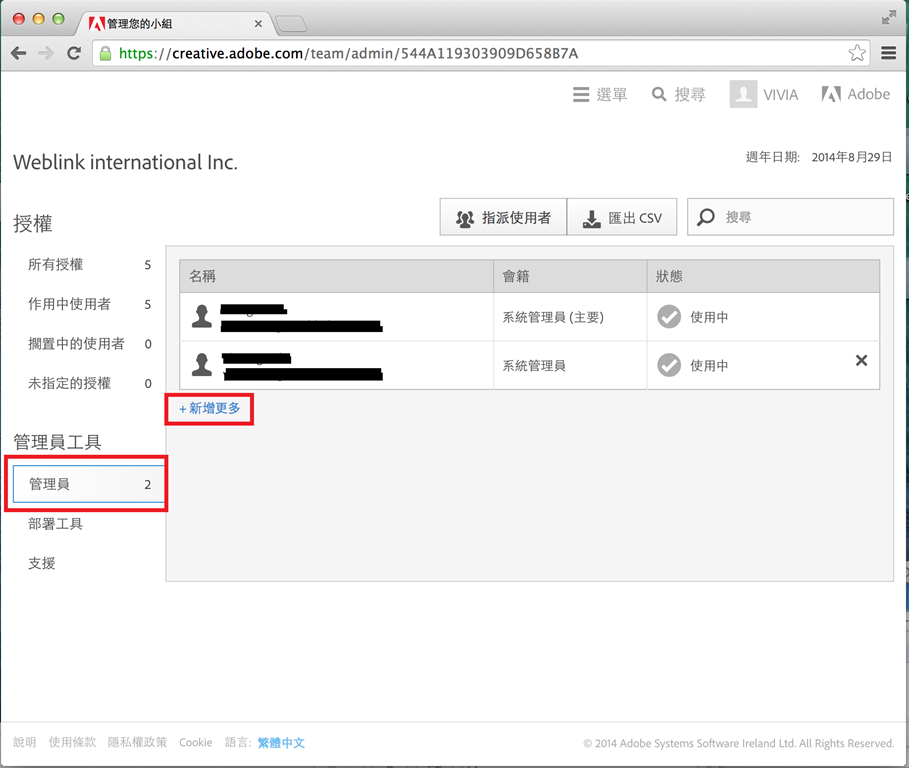Image resolution: width=909 pixels, height=768 pixels.
Task: Click the user icon of the second 系統管理員 row
Action: (x=202, y=365)
